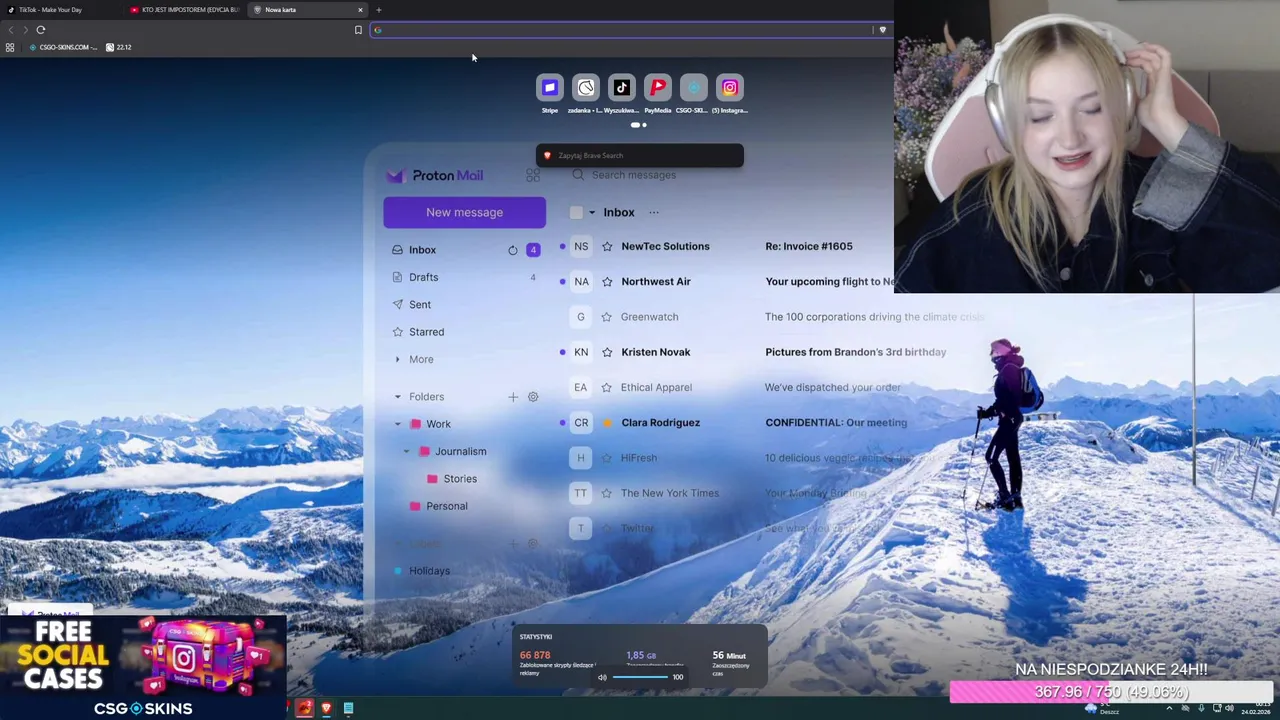Close the Nowa karta tab
The width and height of the screenshot is (1280, 720).
(360, 10)
